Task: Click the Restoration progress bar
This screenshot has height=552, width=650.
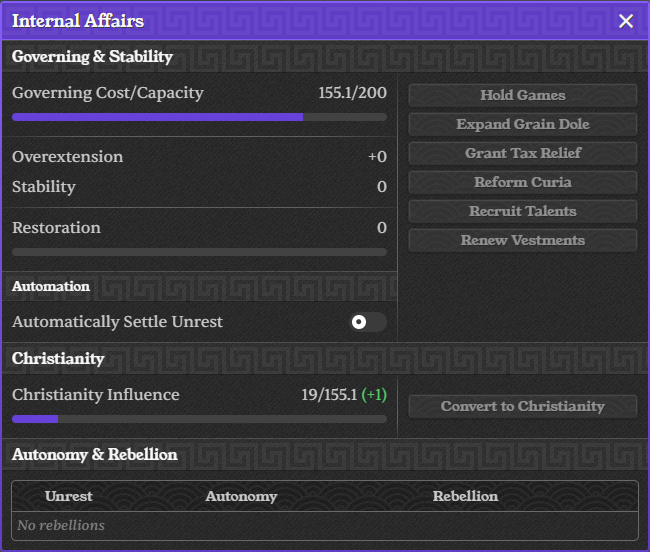Action: pos(199,252)
